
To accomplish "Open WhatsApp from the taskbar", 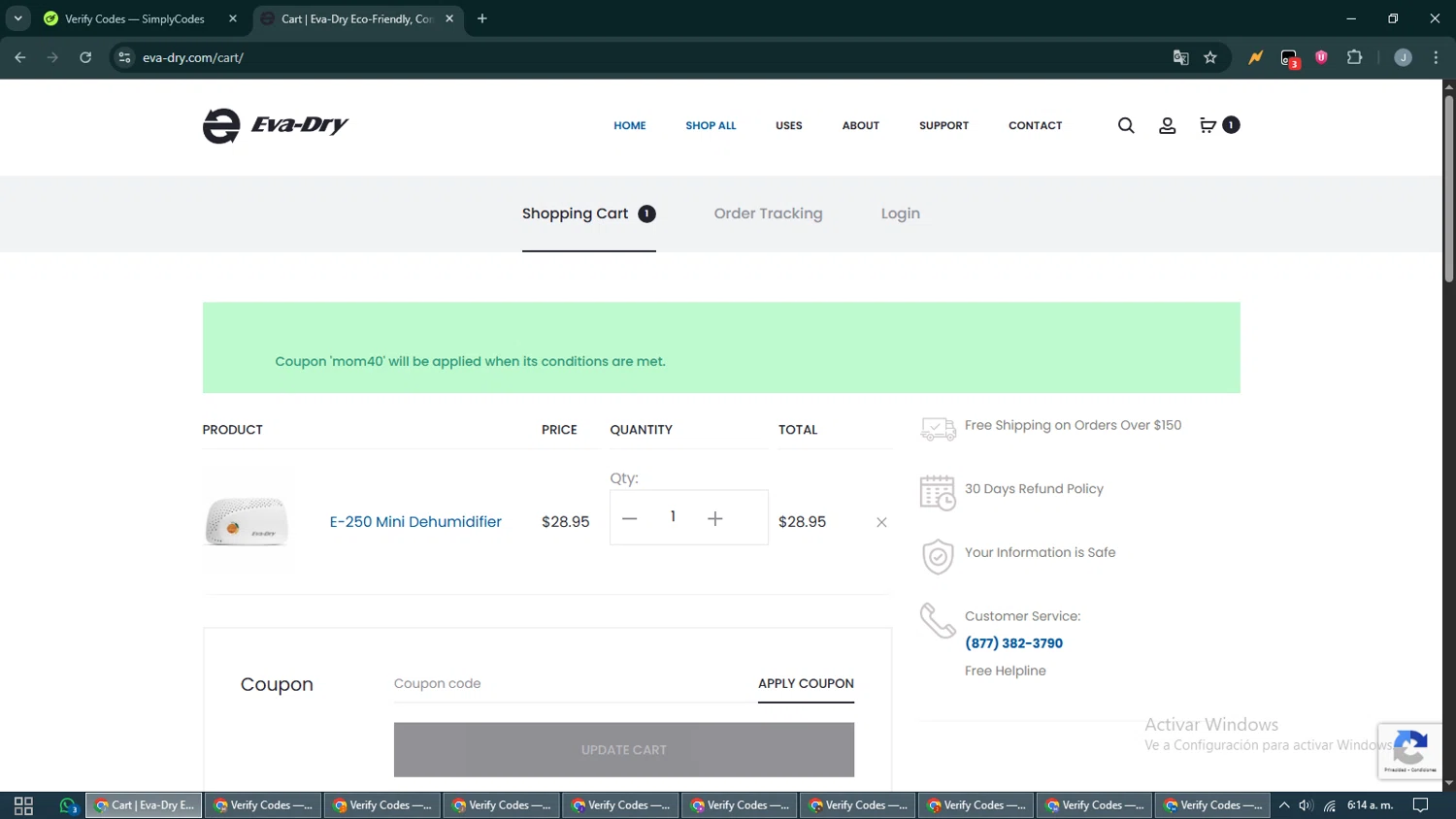I will click(x=68, y=805).
